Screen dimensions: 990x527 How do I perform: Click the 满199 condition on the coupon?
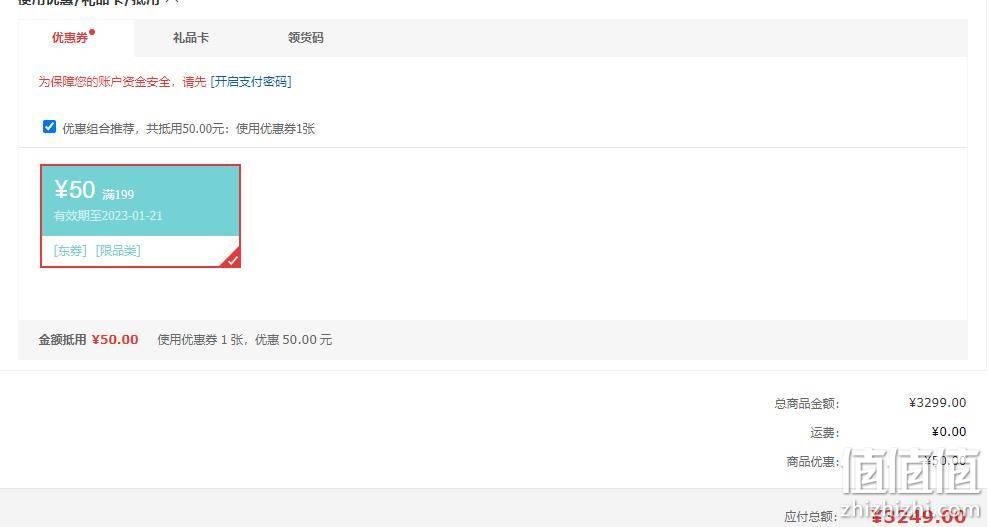118,194
